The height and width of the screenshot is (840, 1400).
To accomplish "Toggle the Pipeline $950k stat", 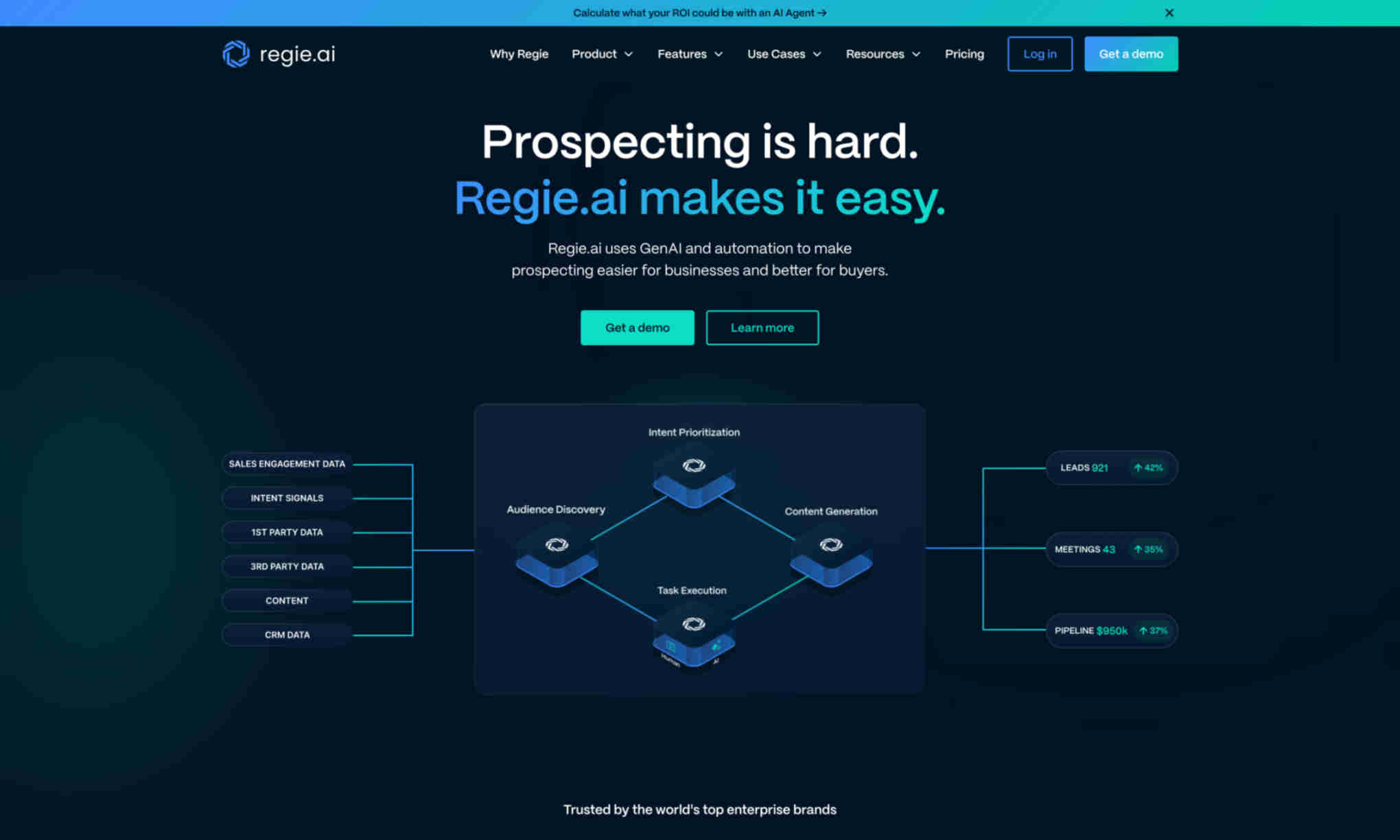I will point(1109,630).
